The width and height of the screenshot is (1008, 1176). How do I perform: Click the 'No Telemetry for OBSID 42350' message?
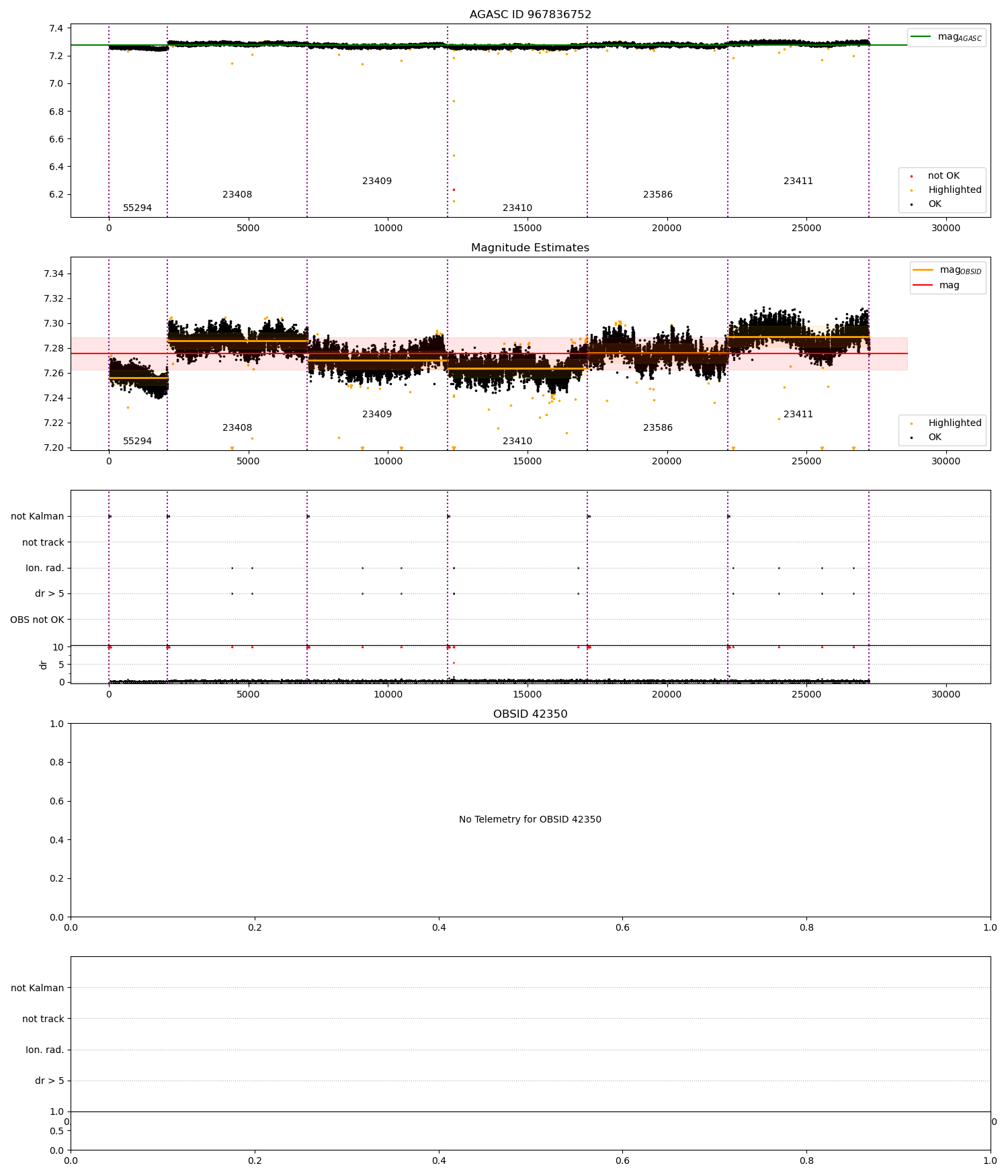point(530,820)
